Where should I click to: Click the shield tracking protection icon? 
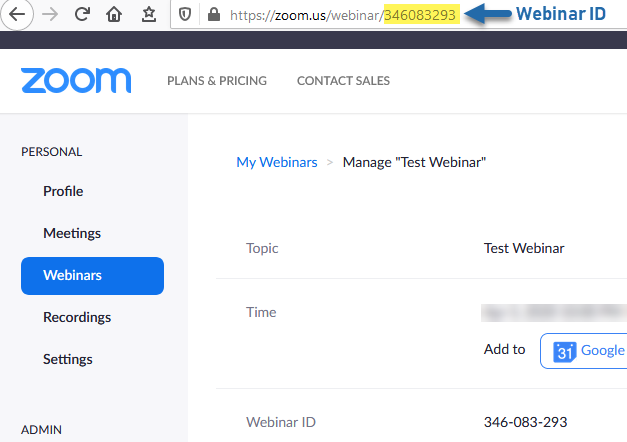pyautogui.click(x=185, y=15)
